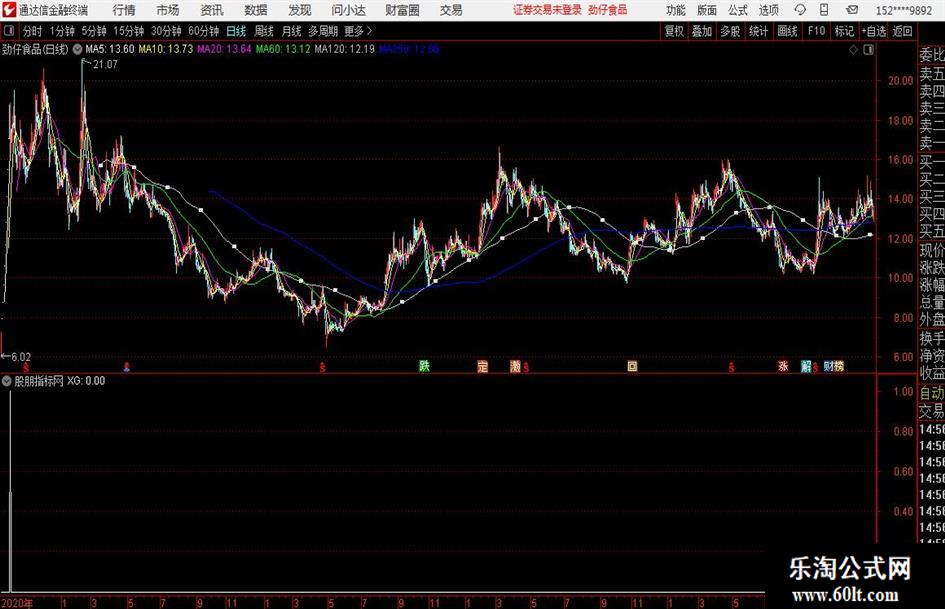
Task: Click the 激 event marker
Action: click(515, 366)
